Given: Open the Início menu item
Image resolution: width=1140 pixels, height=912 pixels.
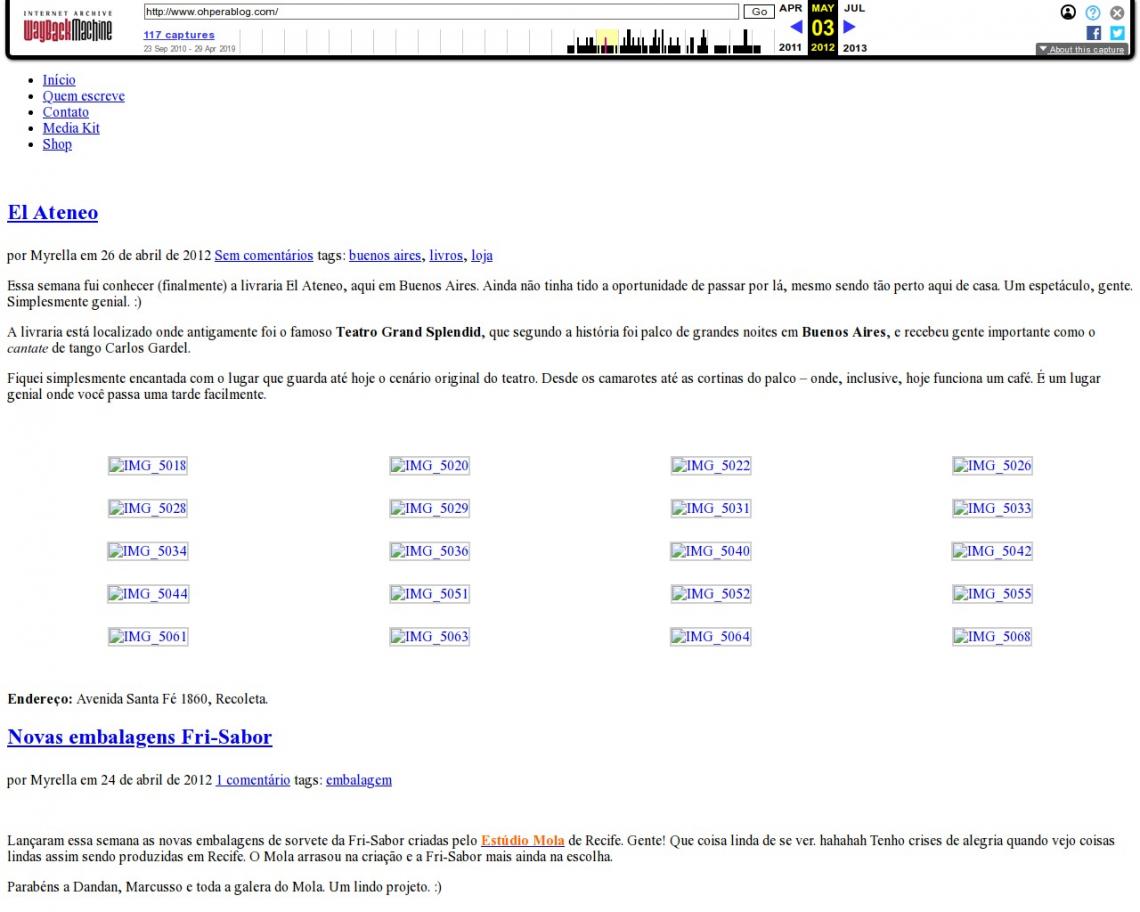Looking at the screenshot, I should 59,80.
